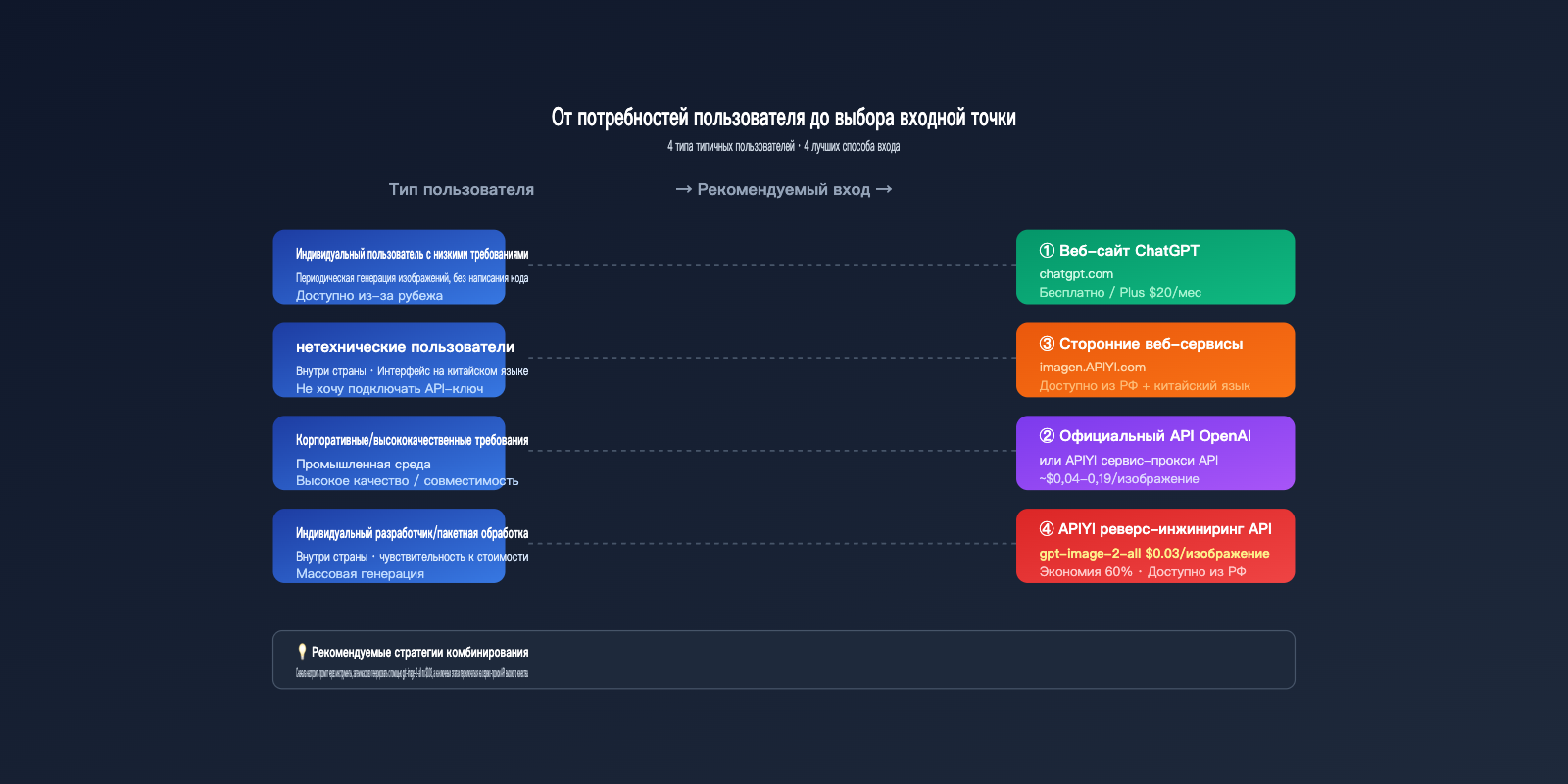The width and height of the screenshot is (1568, 784).
Task: Click the main infographic title
Action: (783, 119)
